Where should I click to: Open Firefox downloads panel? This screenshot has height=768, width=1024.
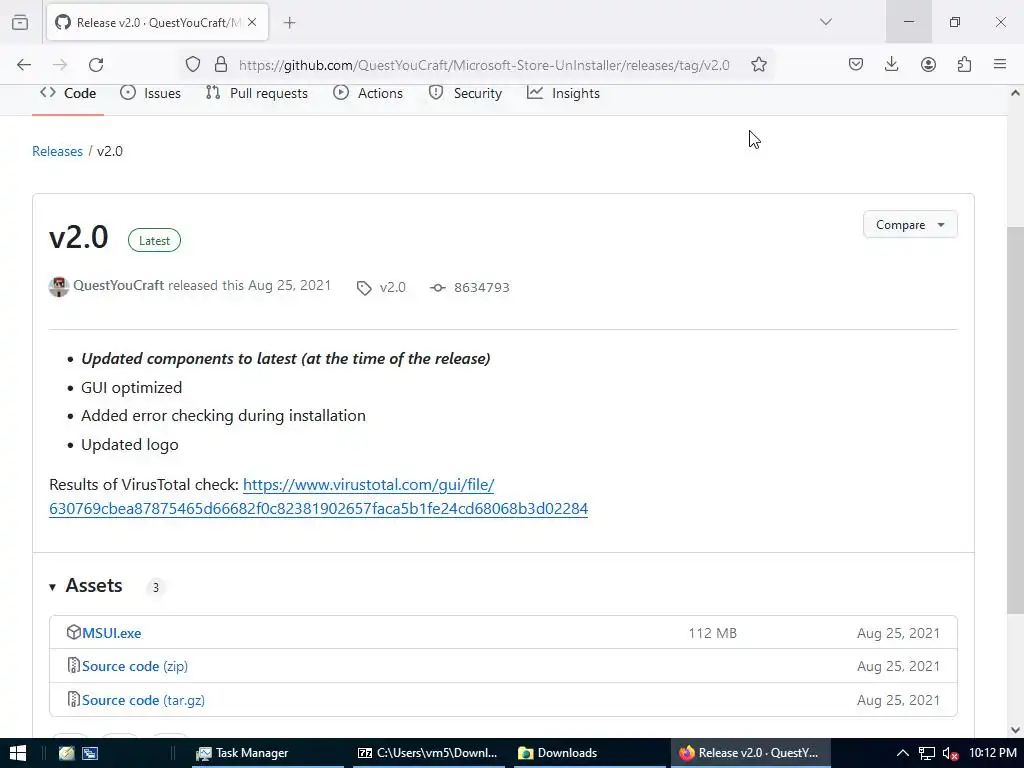(x=891, y=64)
